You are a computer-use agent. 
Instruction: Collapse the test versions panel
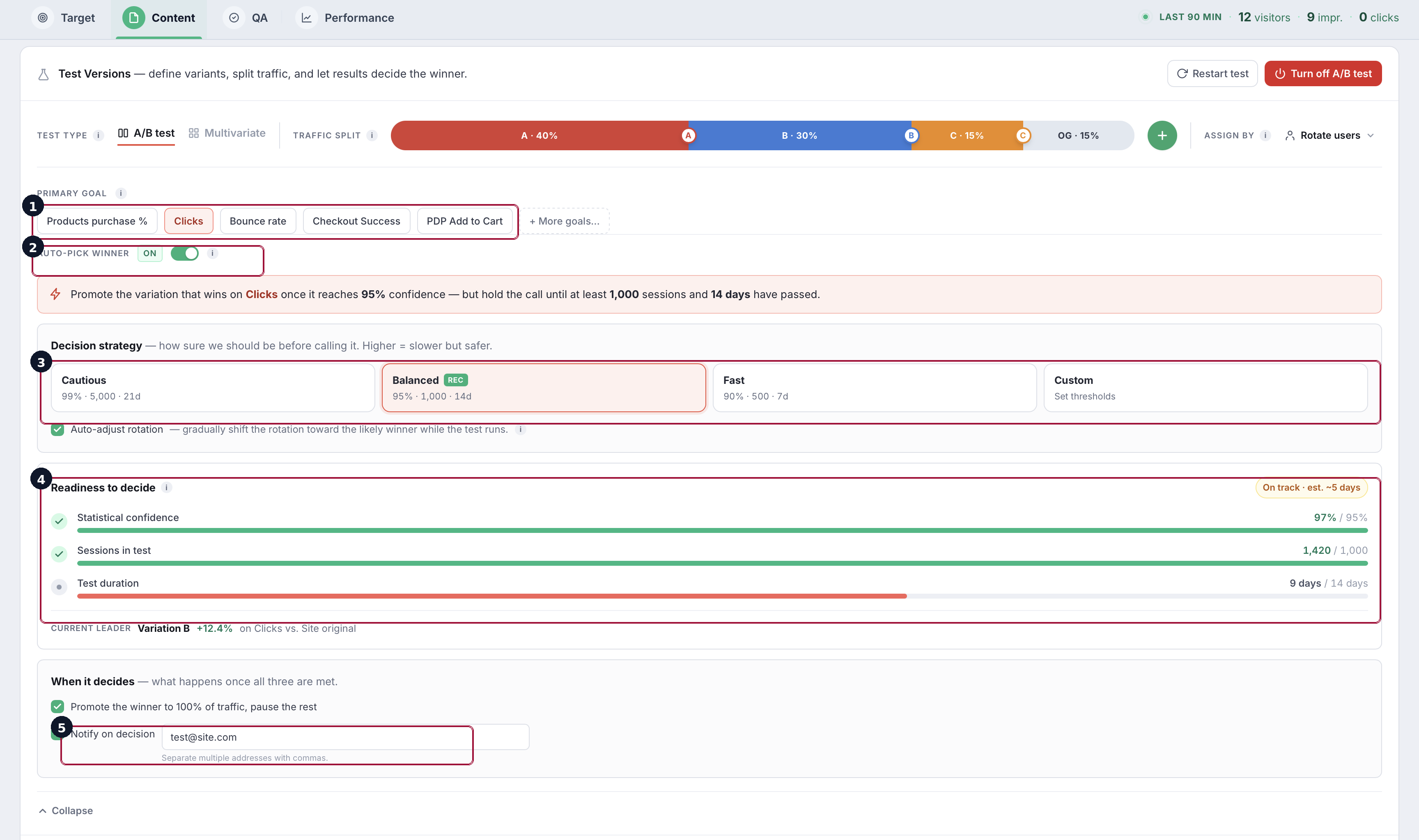click(x=66, y=810)
